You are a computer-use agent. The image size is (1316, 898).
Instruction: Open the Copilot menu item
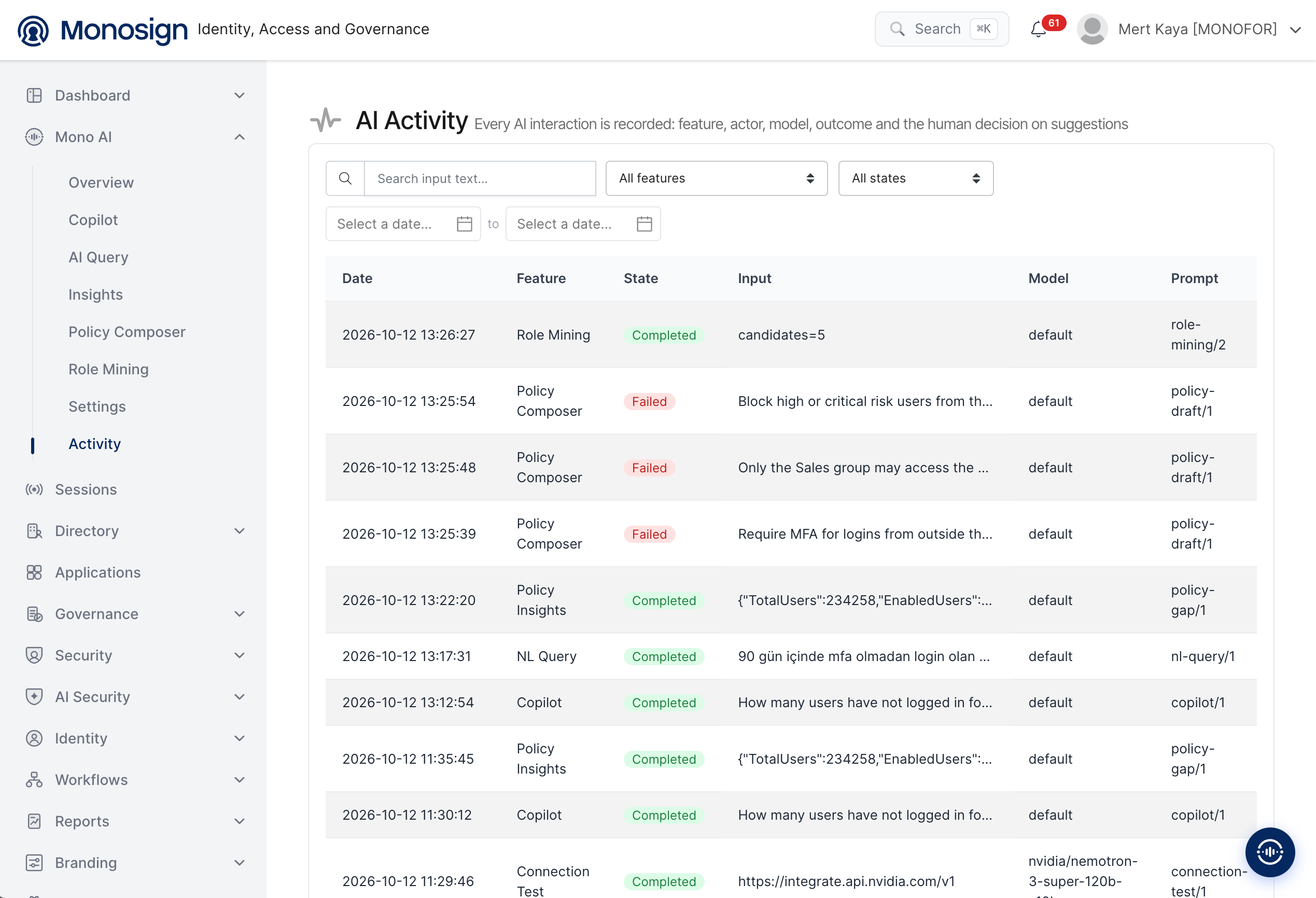93,220
